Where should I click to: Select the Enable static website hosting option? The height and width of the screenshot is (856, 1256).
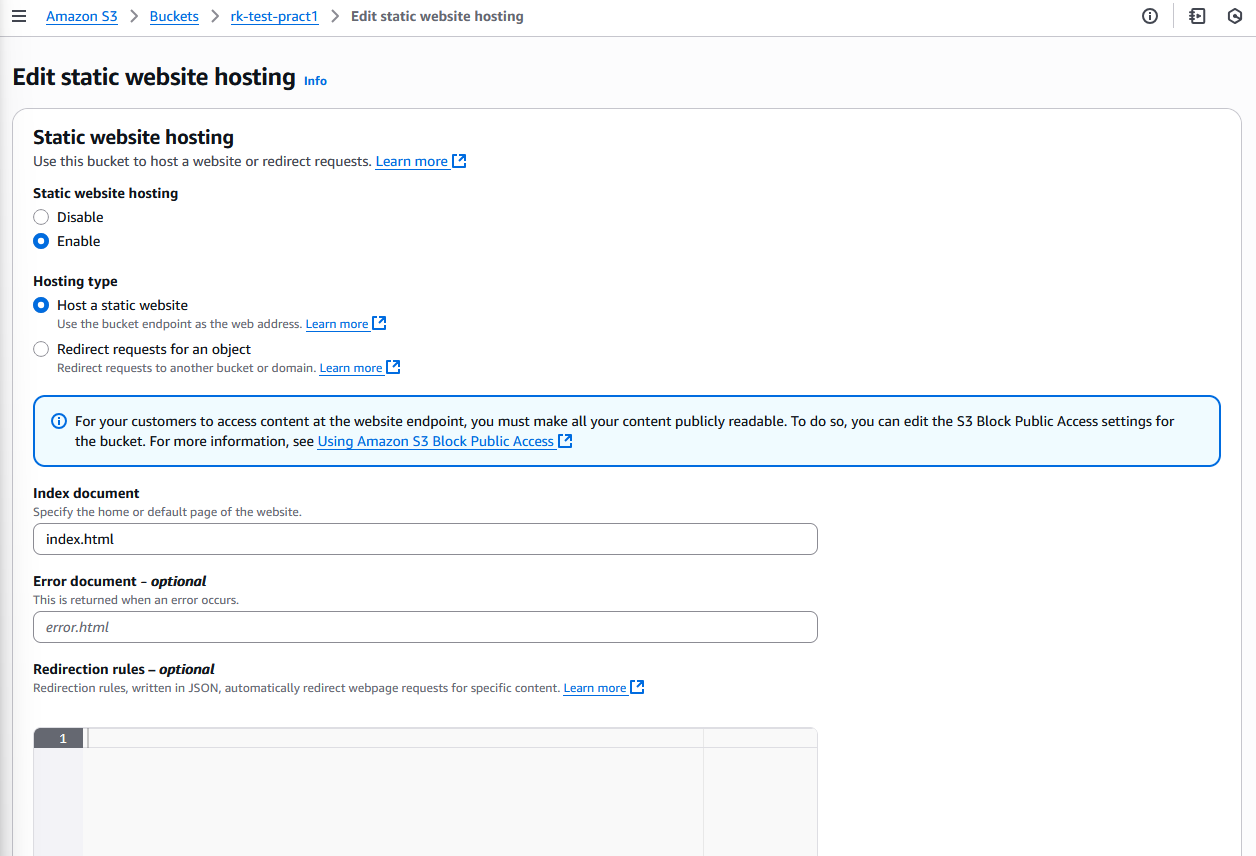41,241
